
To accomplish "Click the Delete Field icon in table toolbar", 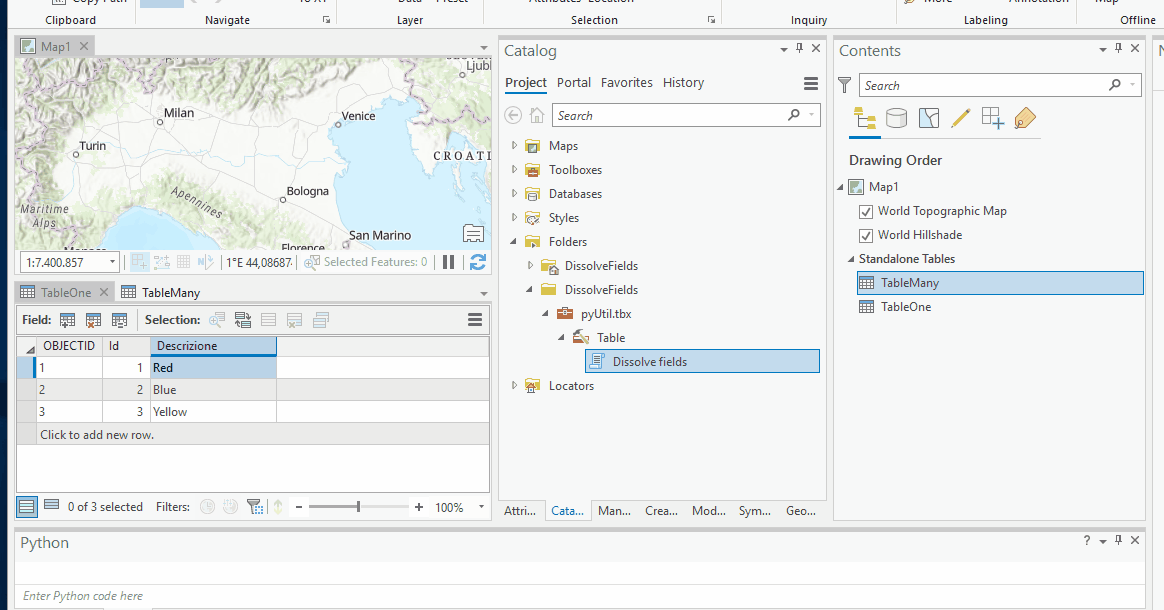I will (94, 321).
